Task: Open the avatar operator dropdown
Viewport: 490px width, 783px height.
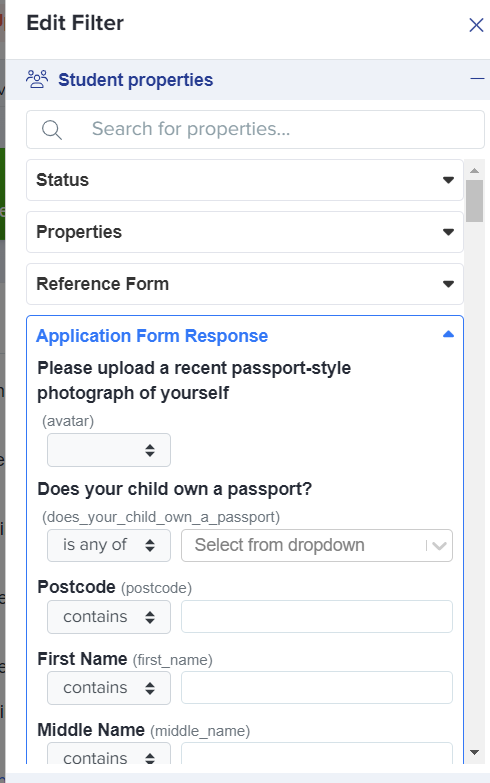Action: click(x=109, y=450)
